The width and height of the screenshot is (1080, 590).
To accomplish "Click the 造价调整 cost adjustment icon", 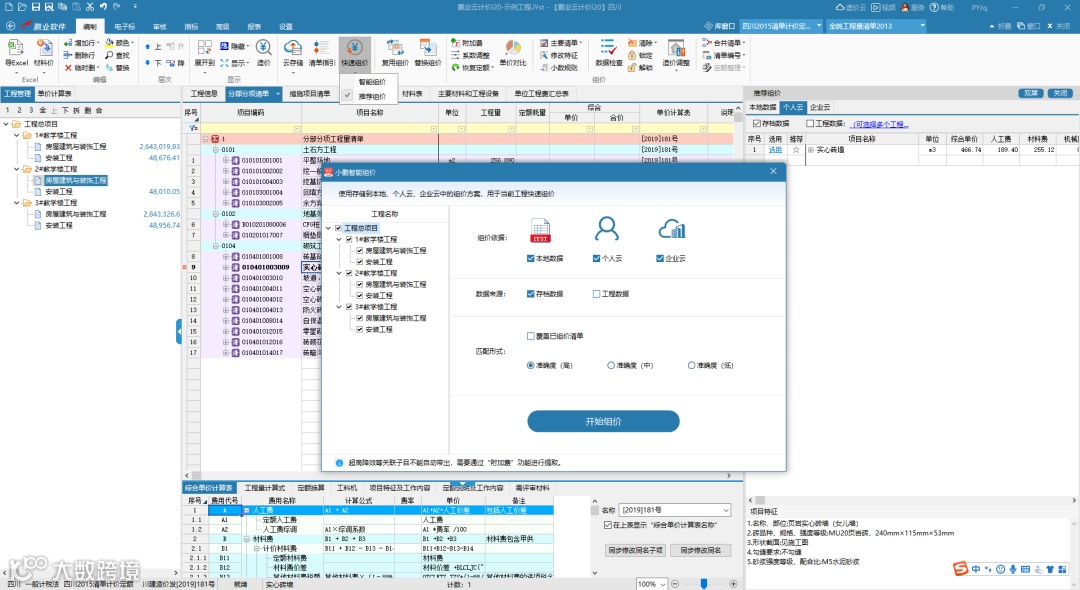I will tap(676, 47).
